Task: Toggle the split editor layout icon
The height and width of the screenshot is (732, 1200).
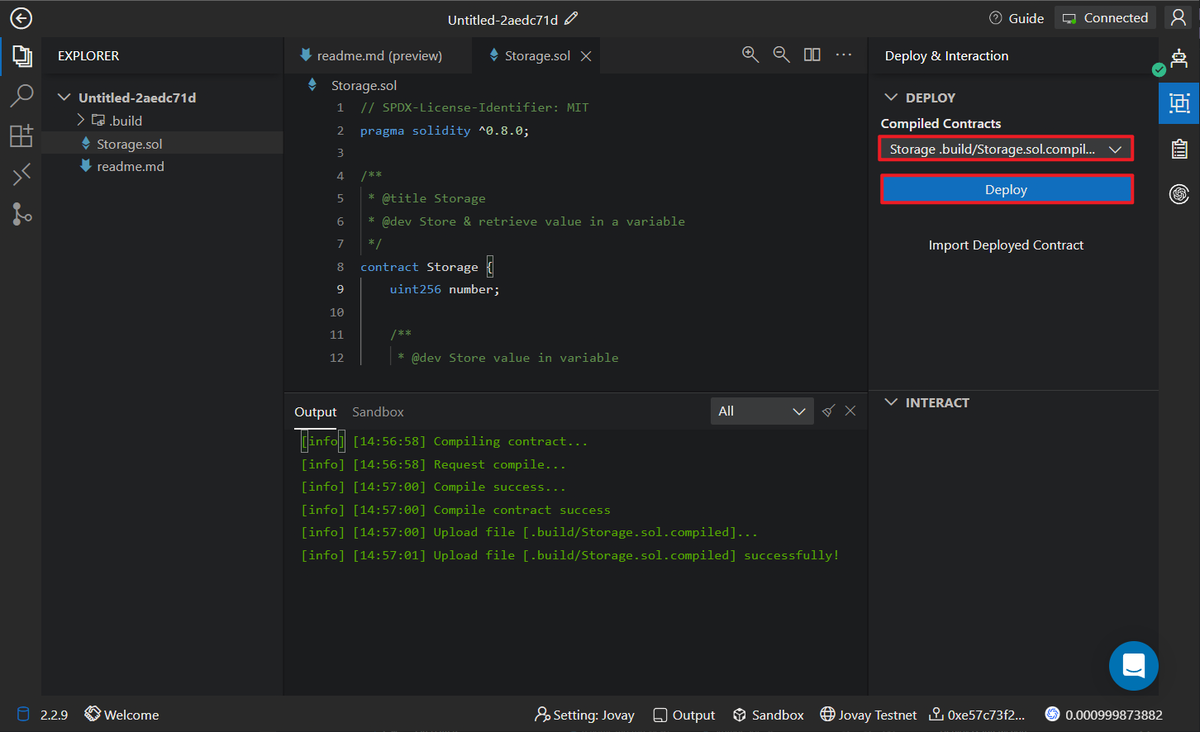Action: click(x=812, y=55)
